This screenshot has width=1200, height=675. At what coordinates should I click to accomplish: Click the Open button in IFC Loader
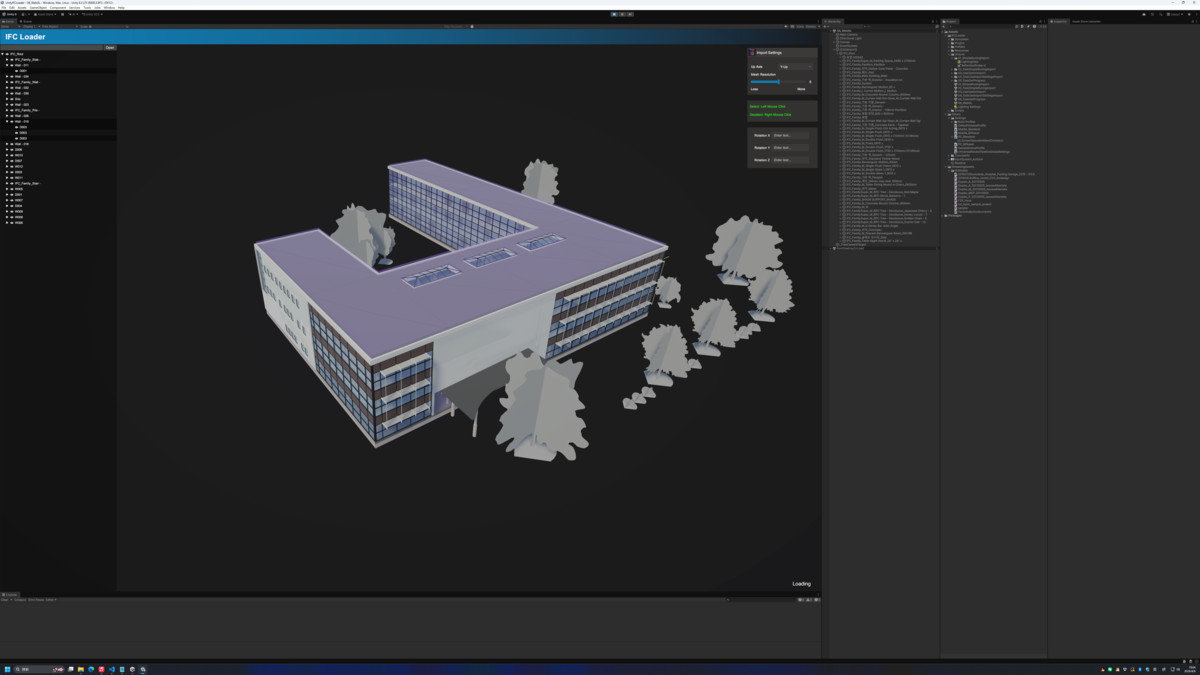tap(110, 47)
